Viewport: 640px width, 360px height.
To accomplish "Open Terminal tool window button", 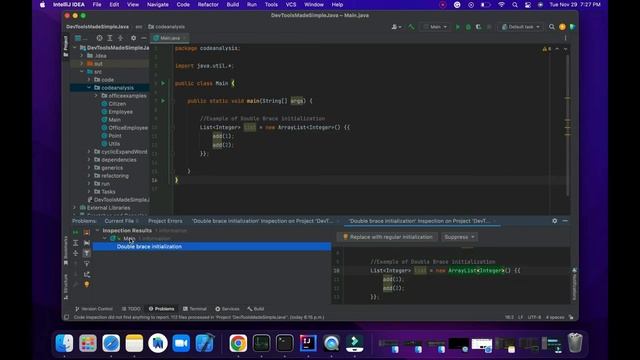I will point(195,309).
